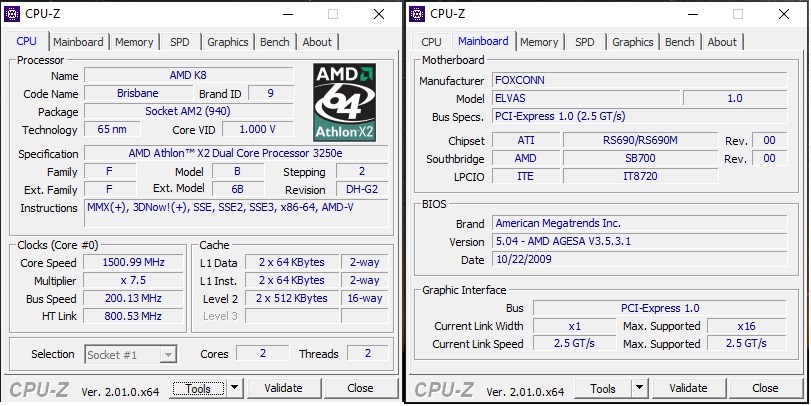Select Mainboard tab in right window
Viewport: 811px width, 406px height.
(x=483, y=41)
